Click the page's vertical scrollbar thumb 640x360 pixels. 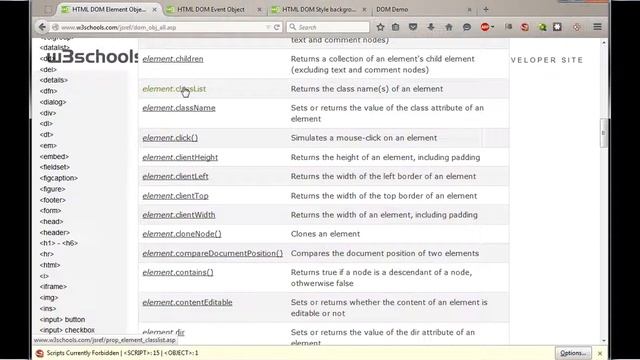[x=604, y=133]
